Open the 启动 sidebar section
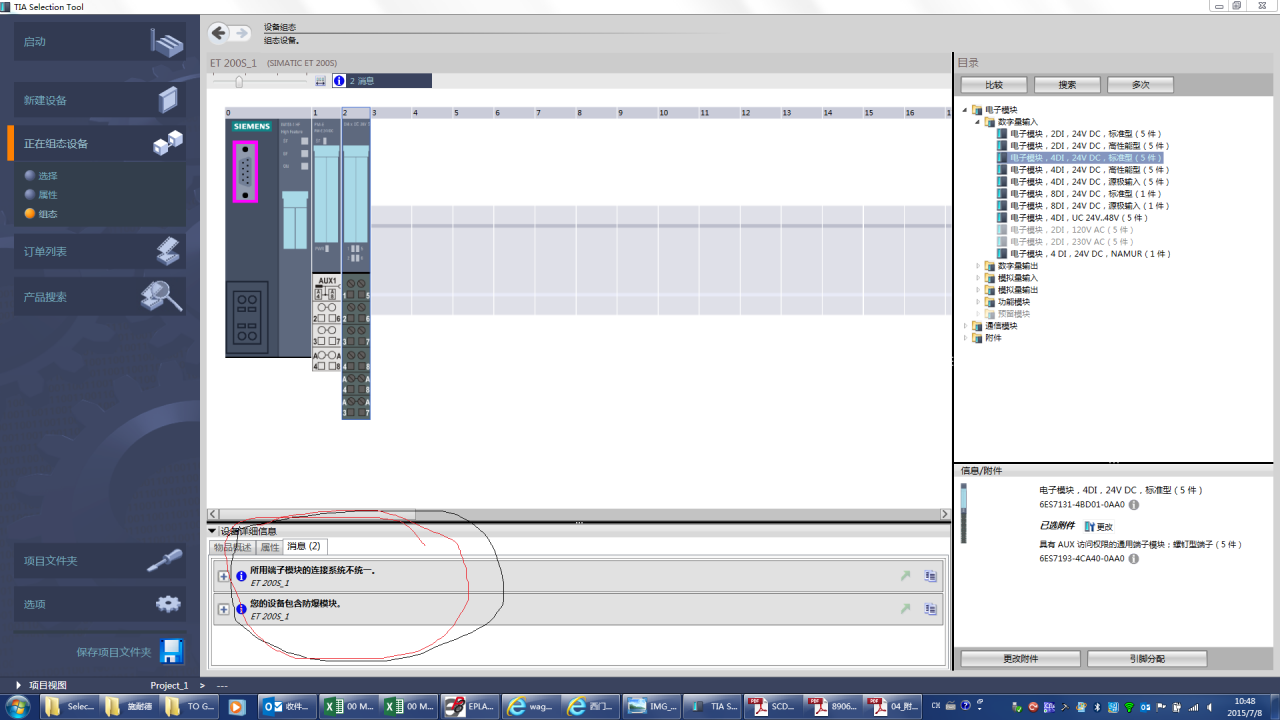 tap(100, 42)
